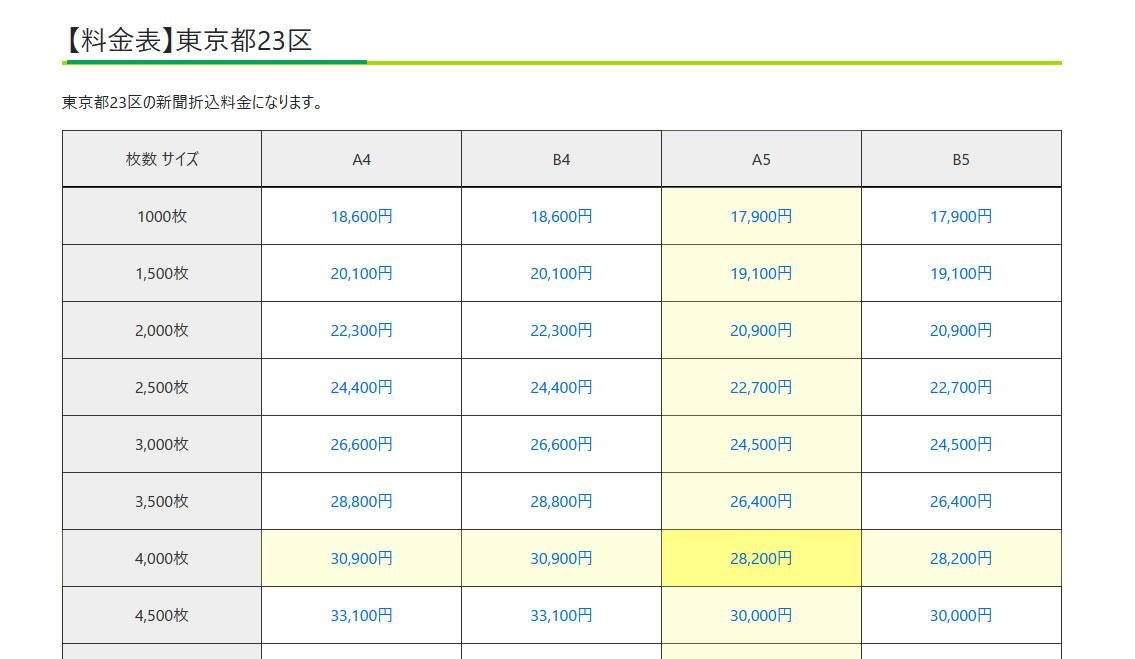Image resolution: width=1135 pixels, height=659 pixels.
Task: Click the A5 column header
Action: coord(761,159)
